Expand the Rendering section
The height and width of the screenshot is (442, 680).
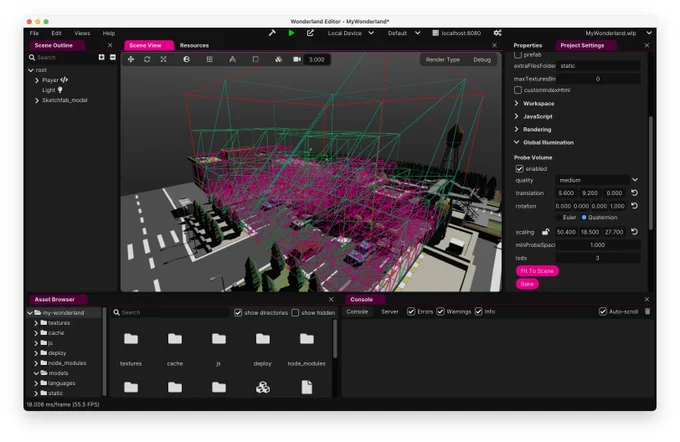click(x=517, y=129)
